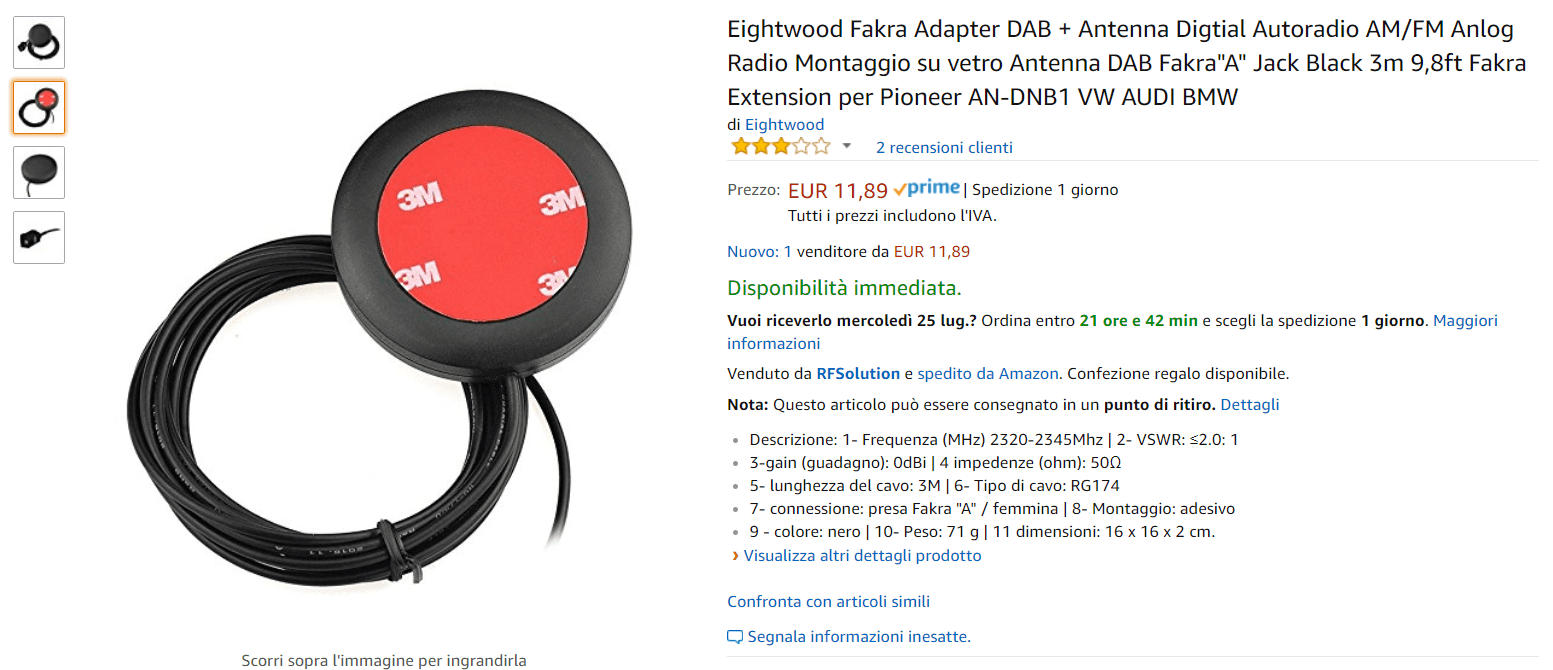The height and width of the screenshot is (670, 1553).
Task: Click Segnala informazioni inesatte speech bubble icon
Action: coord(735,637)
